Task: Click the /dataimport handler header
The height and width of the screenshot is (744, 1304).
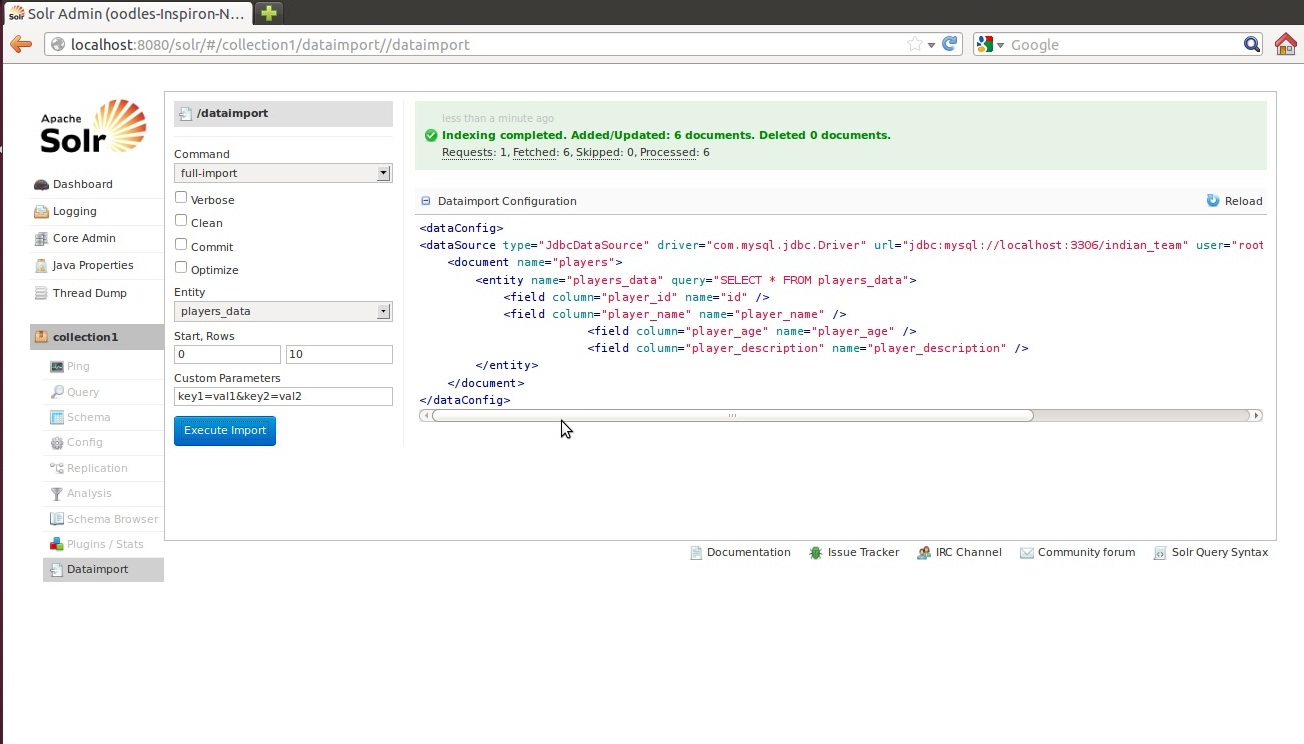Action: 283,114
